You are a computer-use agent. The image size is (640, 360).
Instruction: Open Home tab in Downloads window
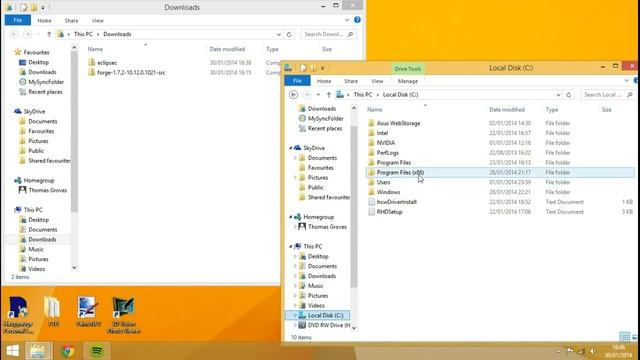coord(44,20)
